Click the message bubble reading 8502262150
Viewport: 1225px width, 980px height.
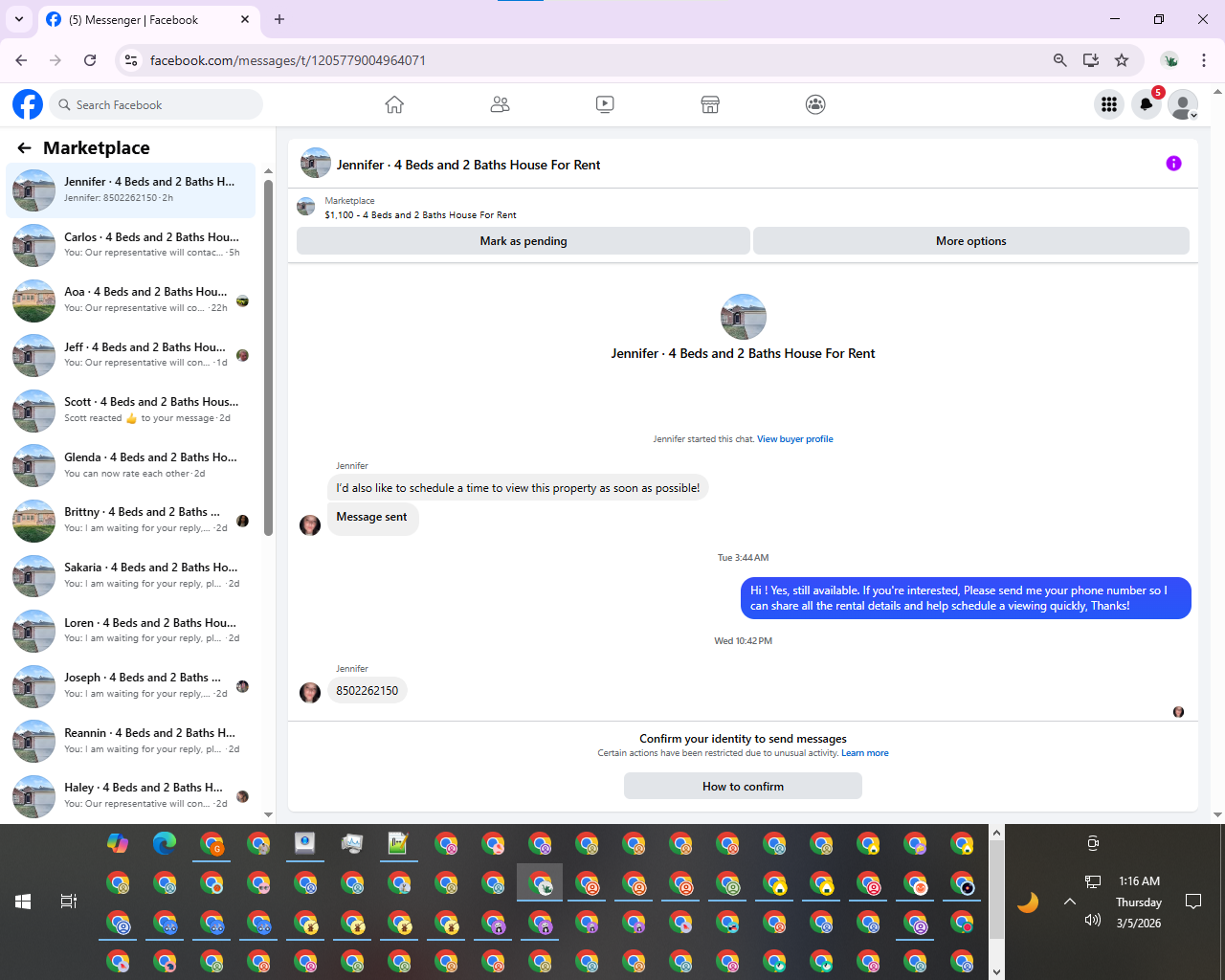point(367,691)
